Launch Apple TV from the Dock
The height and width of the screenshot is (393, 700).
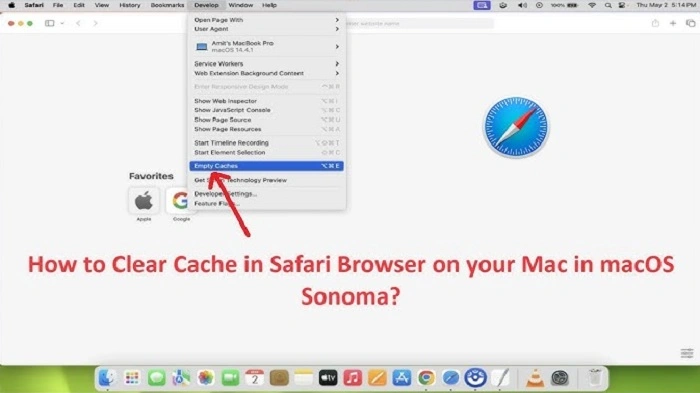coord(328,378)
